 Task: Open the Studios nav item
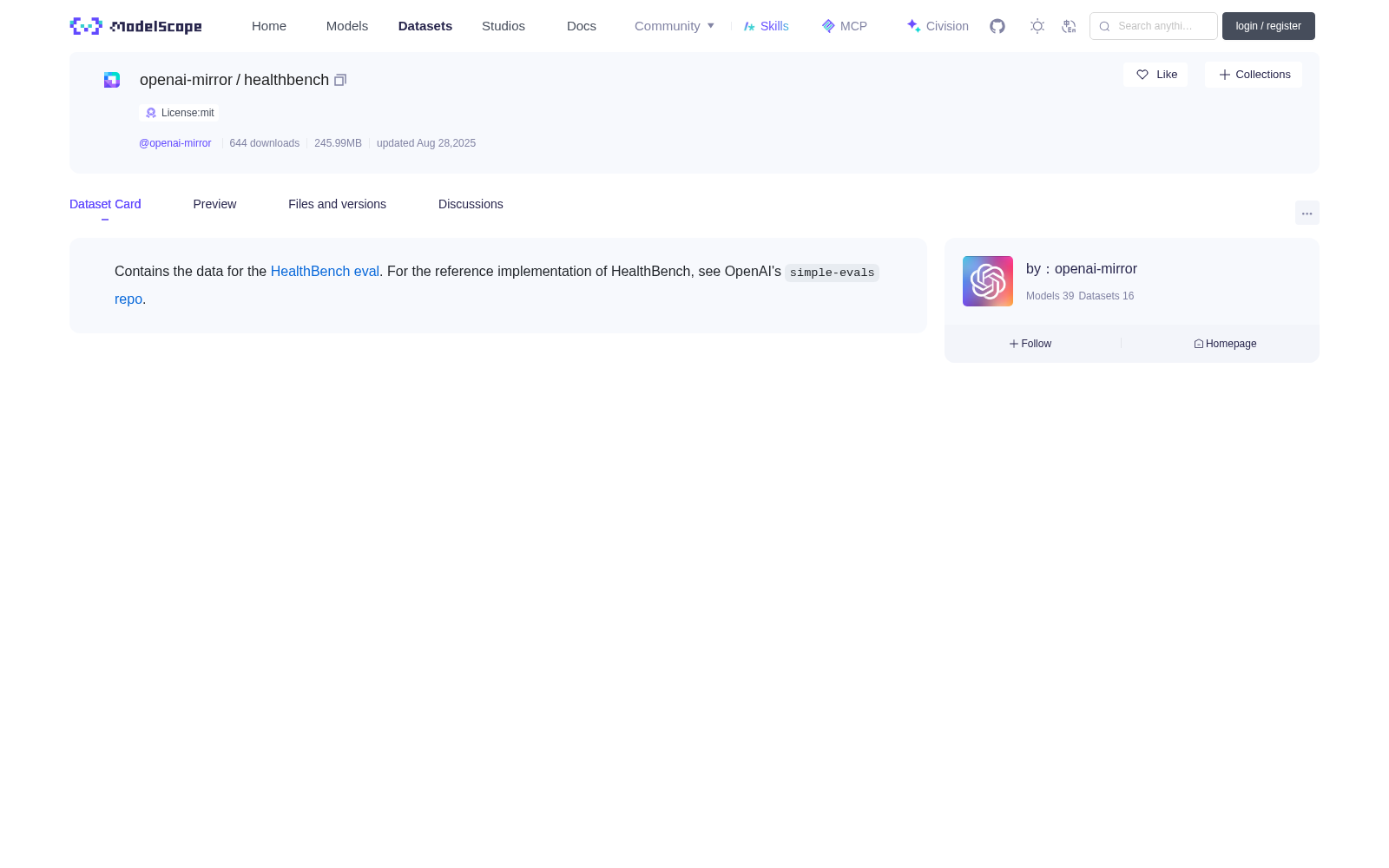pyautogui.click(x=504, y=26)
